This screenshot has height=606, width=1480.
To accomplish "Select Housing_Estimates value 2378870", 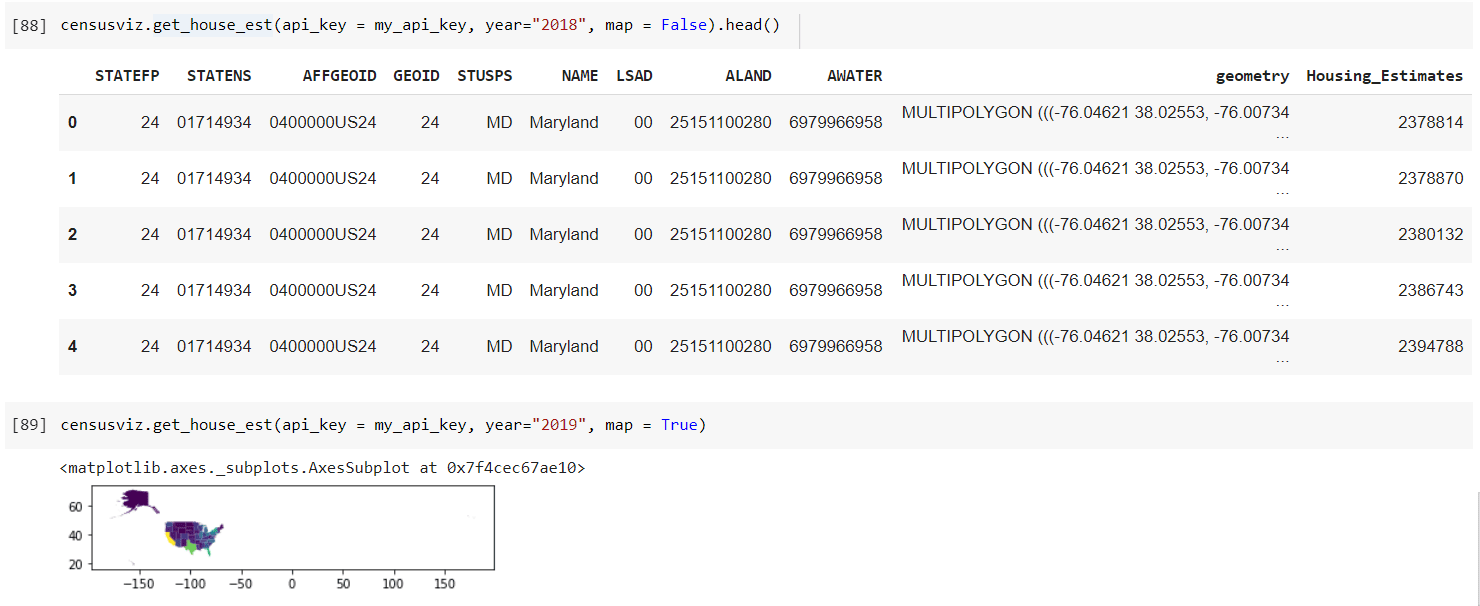I will (1430, 178).
